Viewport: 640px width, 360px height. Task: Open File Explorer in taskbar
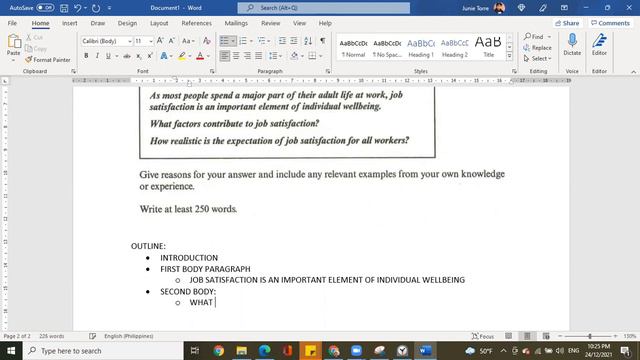[x=242, y=351]
